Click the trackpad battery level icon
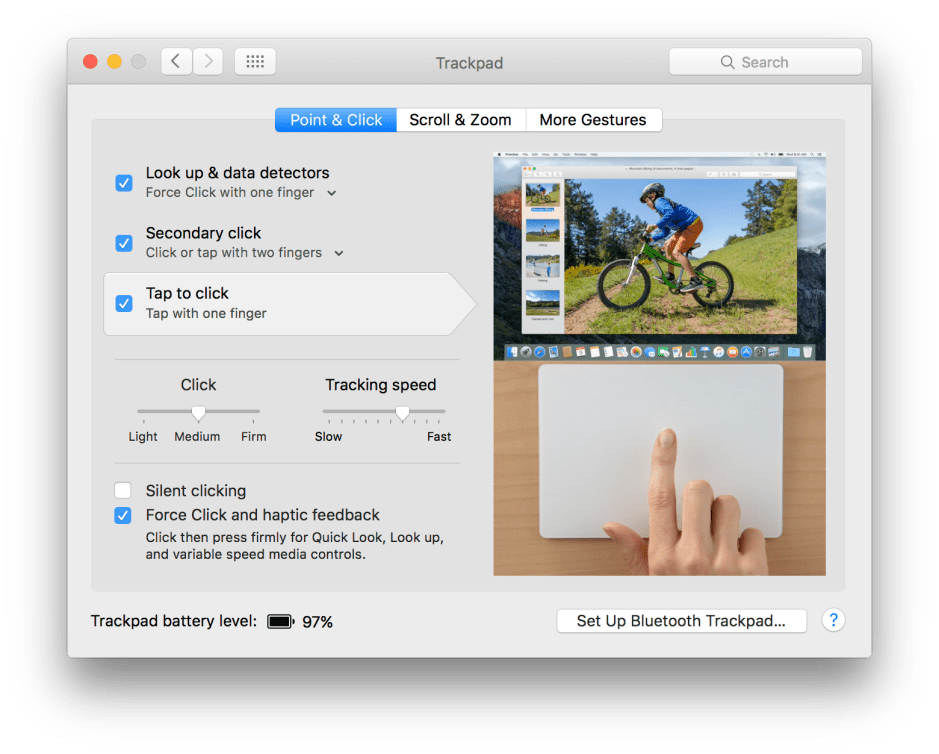The width and height of the screenshot is (939, 754). tap(280, 622)
